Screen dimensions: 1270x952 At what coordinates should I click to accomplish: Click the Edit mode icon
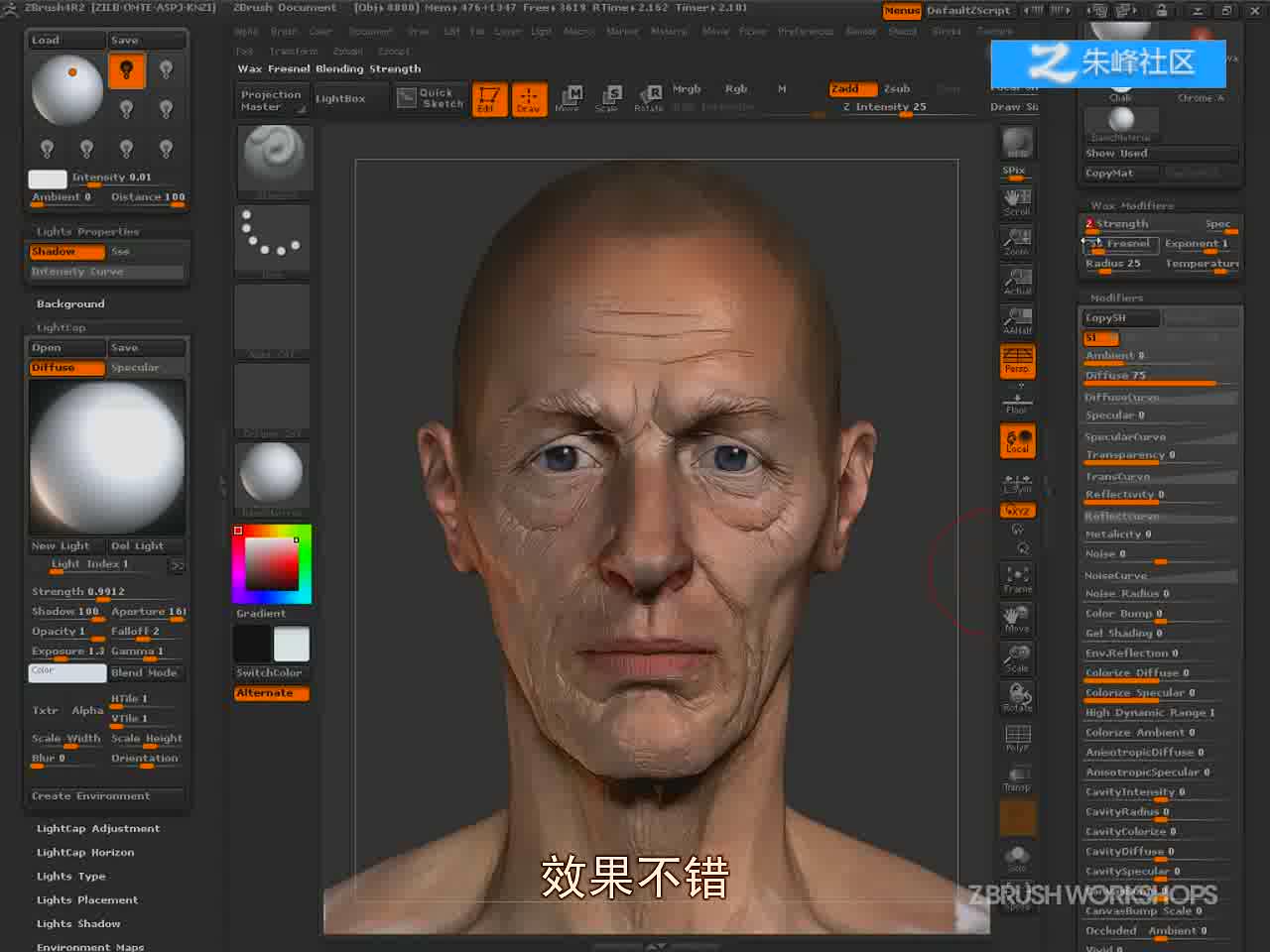tap(488, 99)
